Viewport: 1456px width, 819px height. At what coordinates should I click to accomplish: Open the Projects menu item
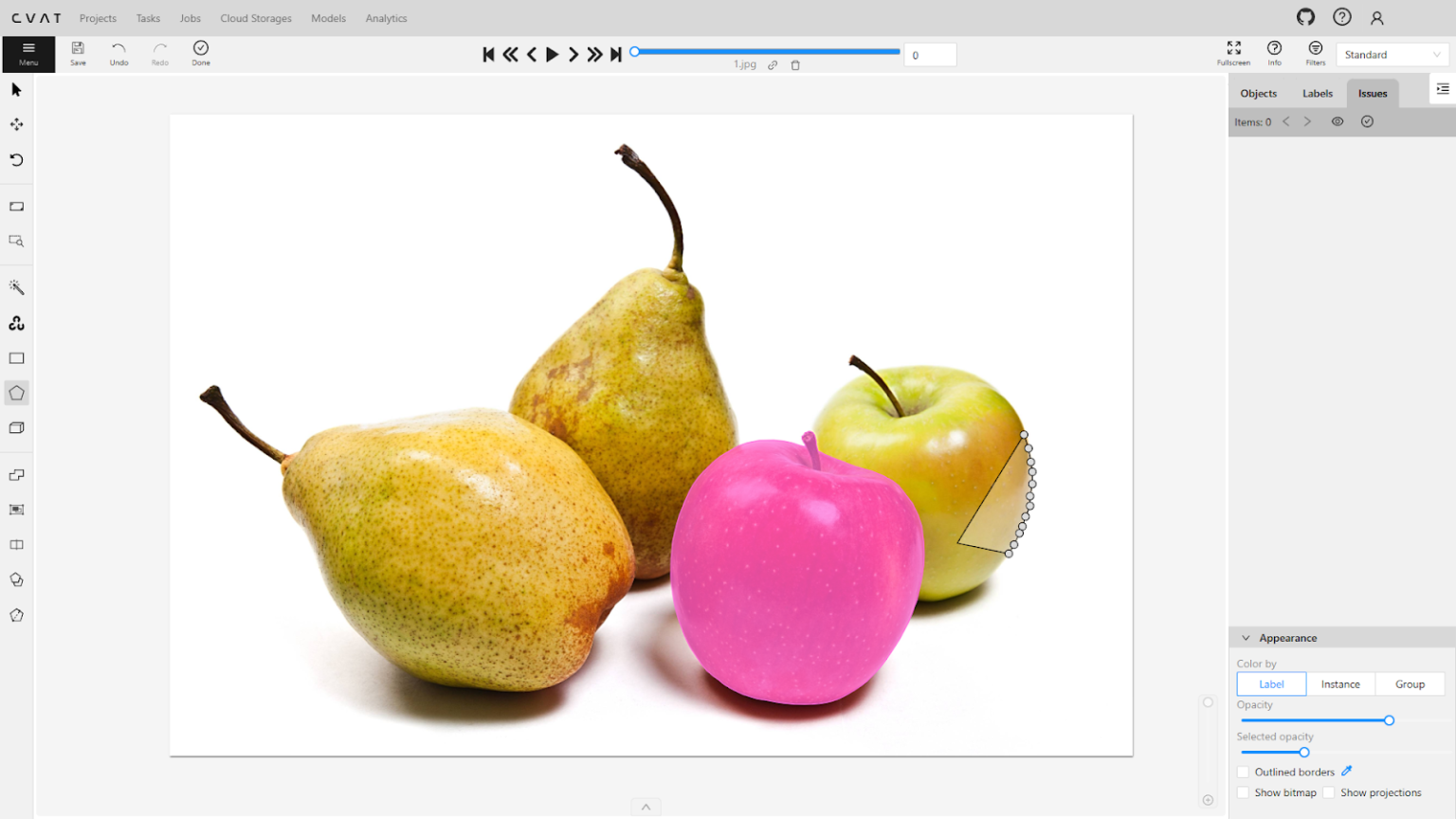click(x=98, y=18)
